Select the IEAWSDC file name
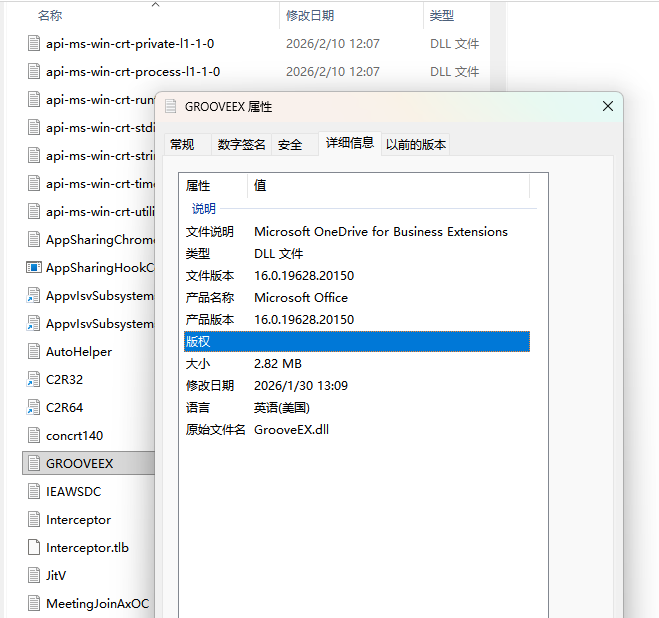The height and width of the screenshot is (618, 659). pyautogui.click(x=74, y=491)
